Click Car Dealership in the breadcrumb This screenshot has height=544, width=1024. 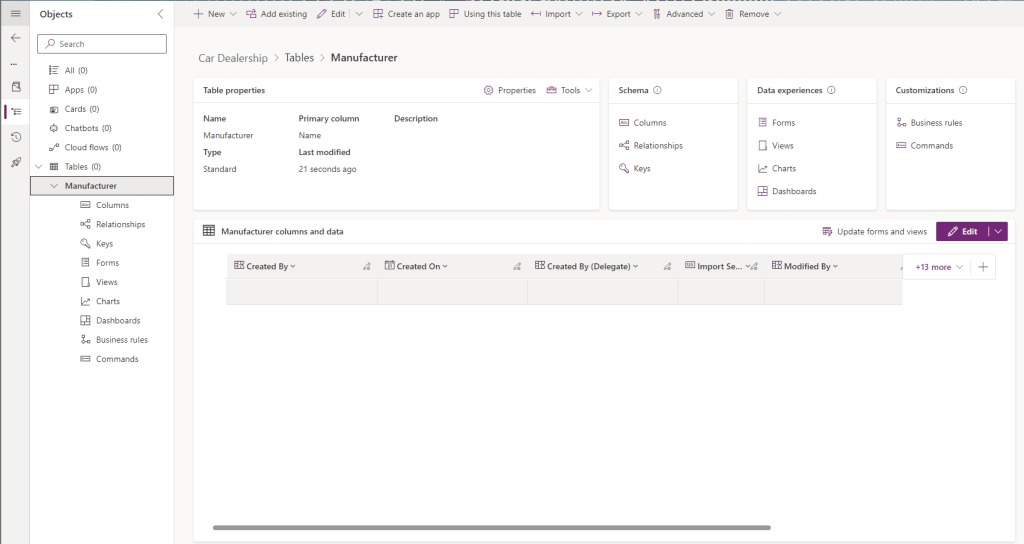(x=233, y=58)
